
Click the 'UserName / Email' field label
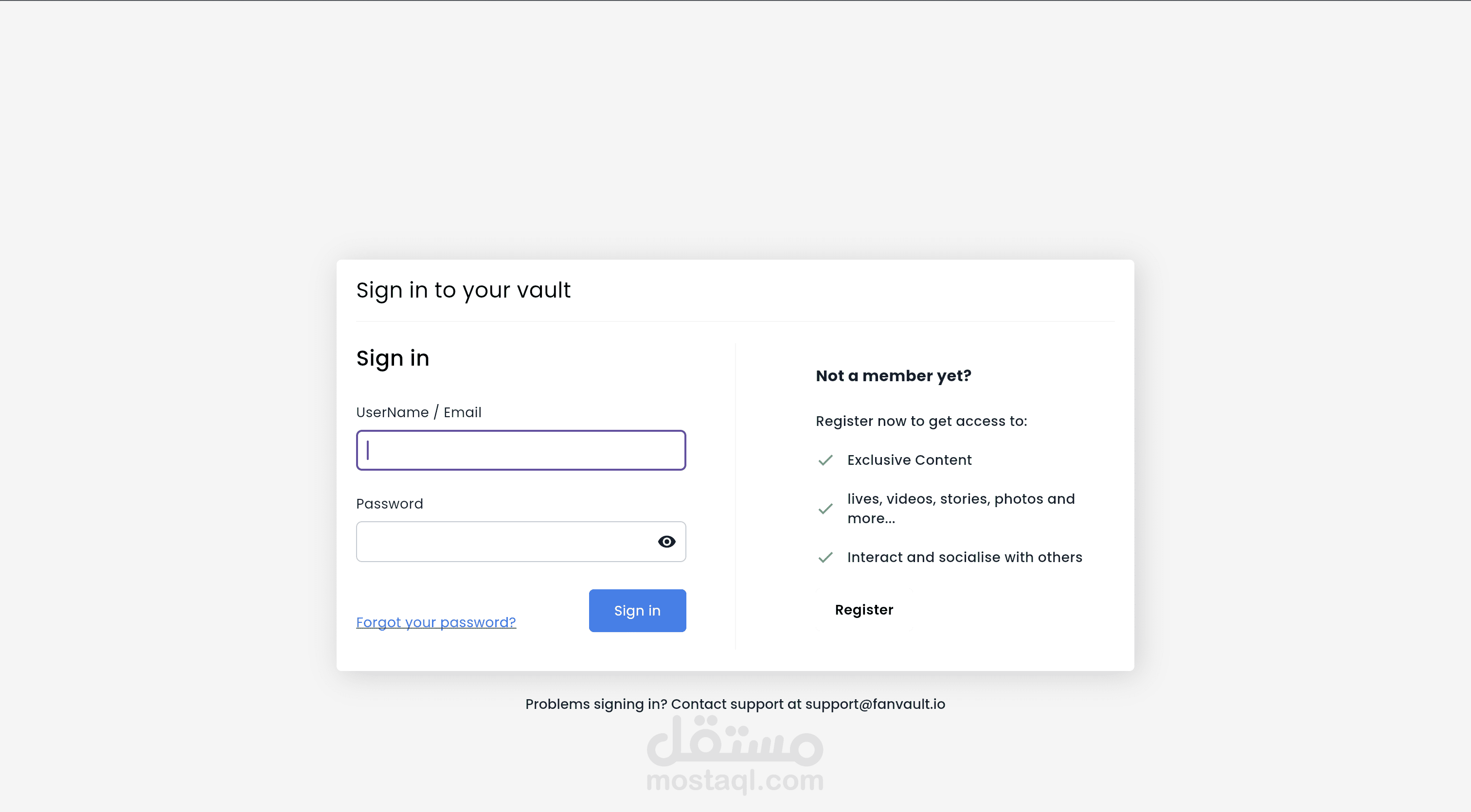coord(418,412)
